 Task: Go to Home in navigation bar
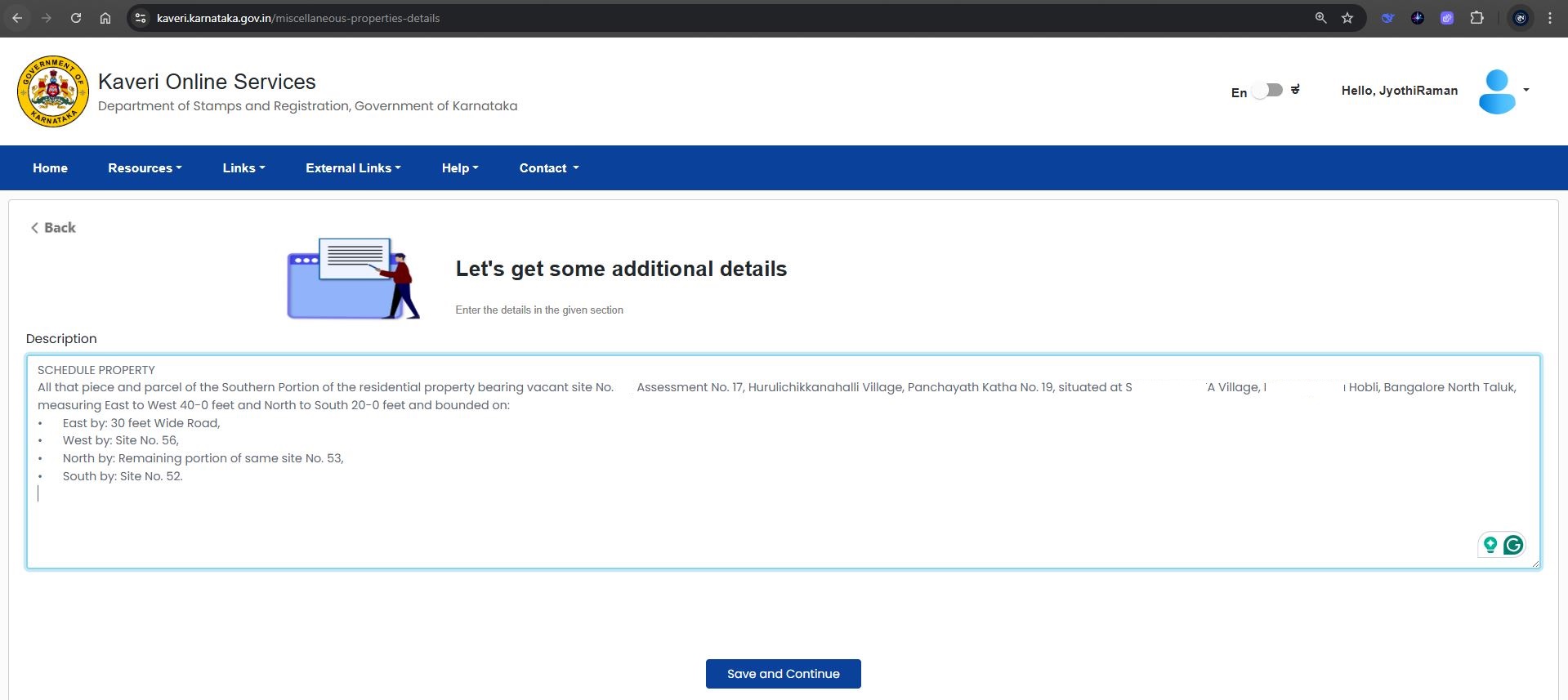tap(50, 168)
